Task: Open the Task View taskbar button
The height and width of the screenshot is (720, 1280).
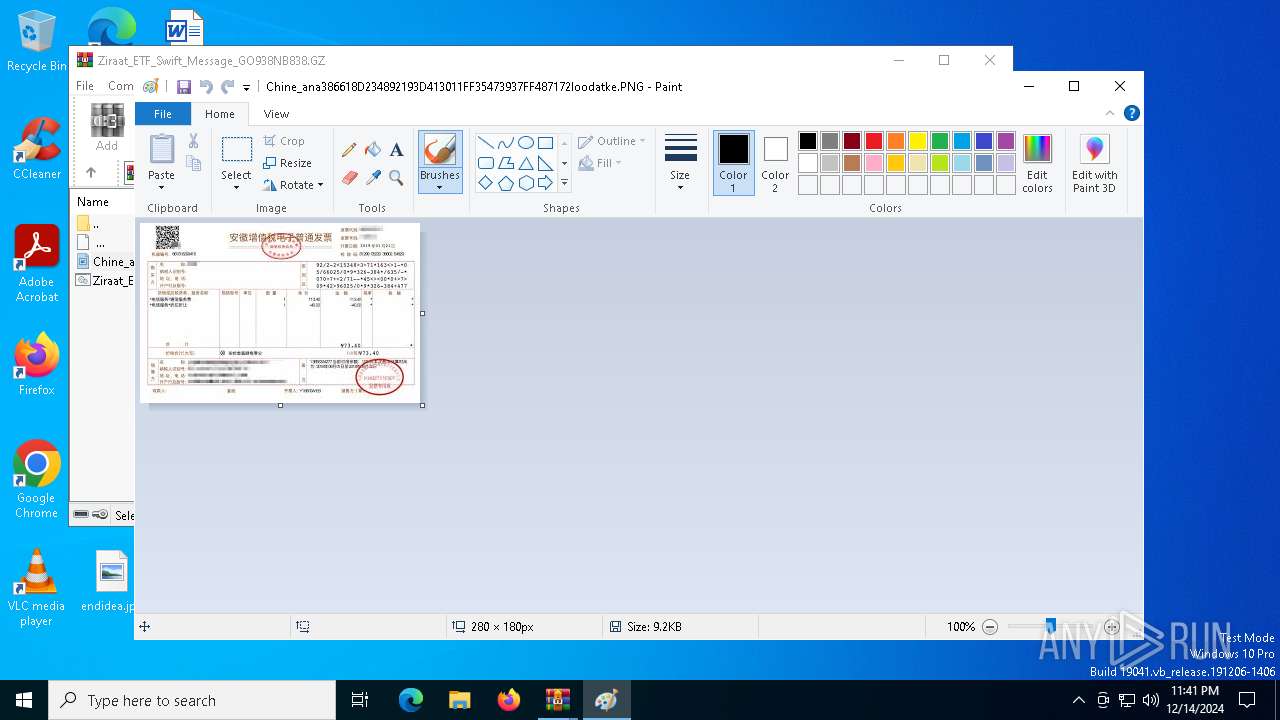Action: coord(361,700)
